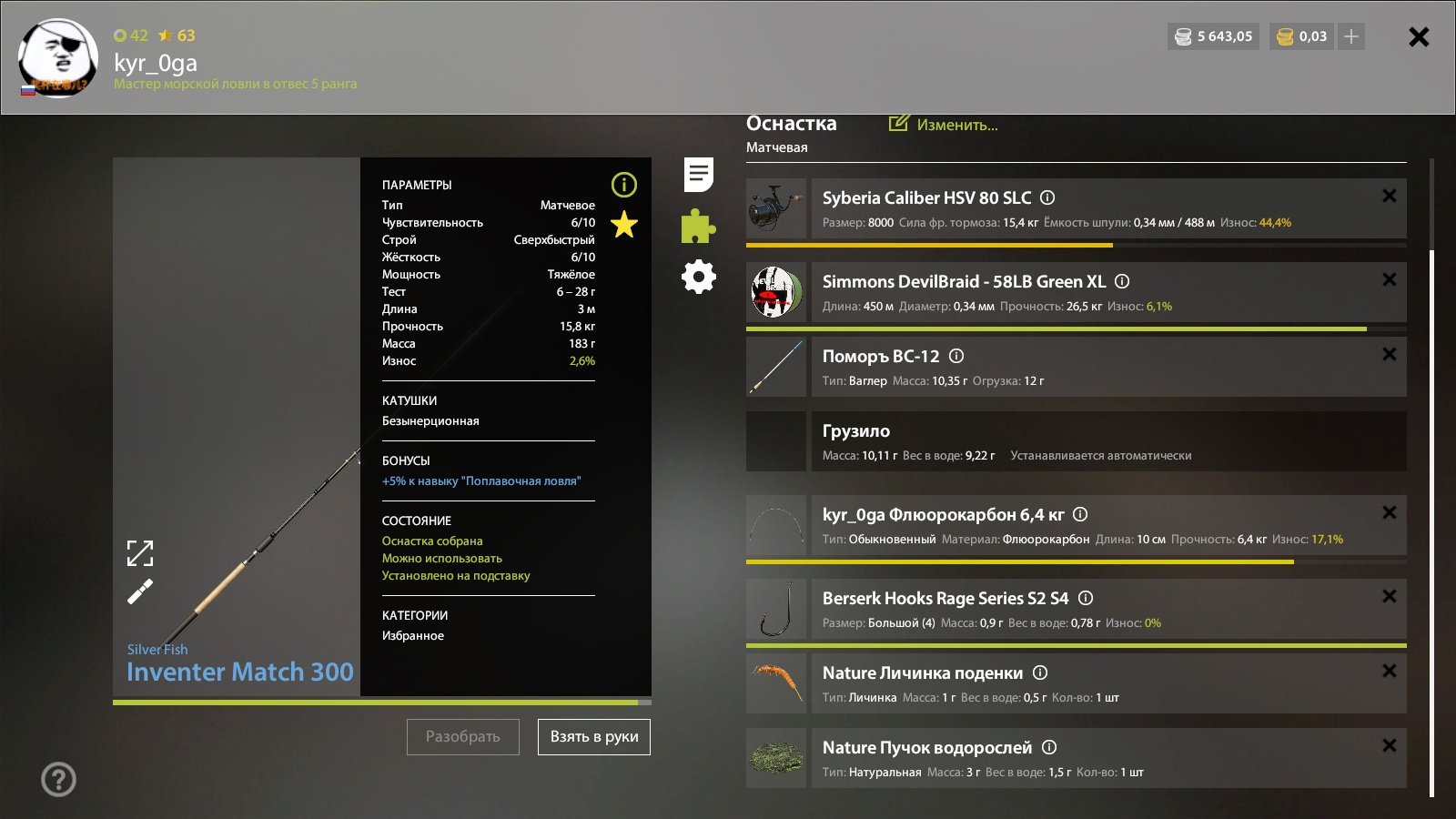Click the Изменить rig edit link
The image size is (1456, 819).
coord(944,125)
